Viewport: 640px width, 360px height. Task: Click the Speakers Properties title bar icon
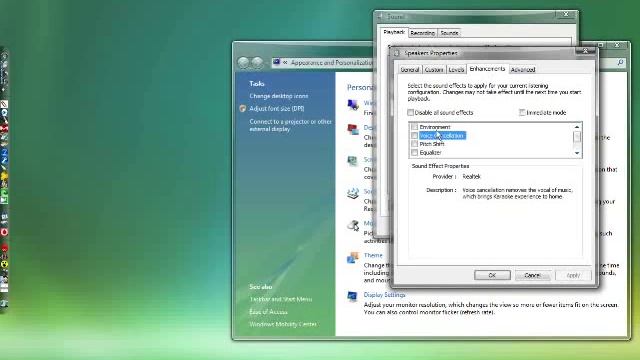396,53
